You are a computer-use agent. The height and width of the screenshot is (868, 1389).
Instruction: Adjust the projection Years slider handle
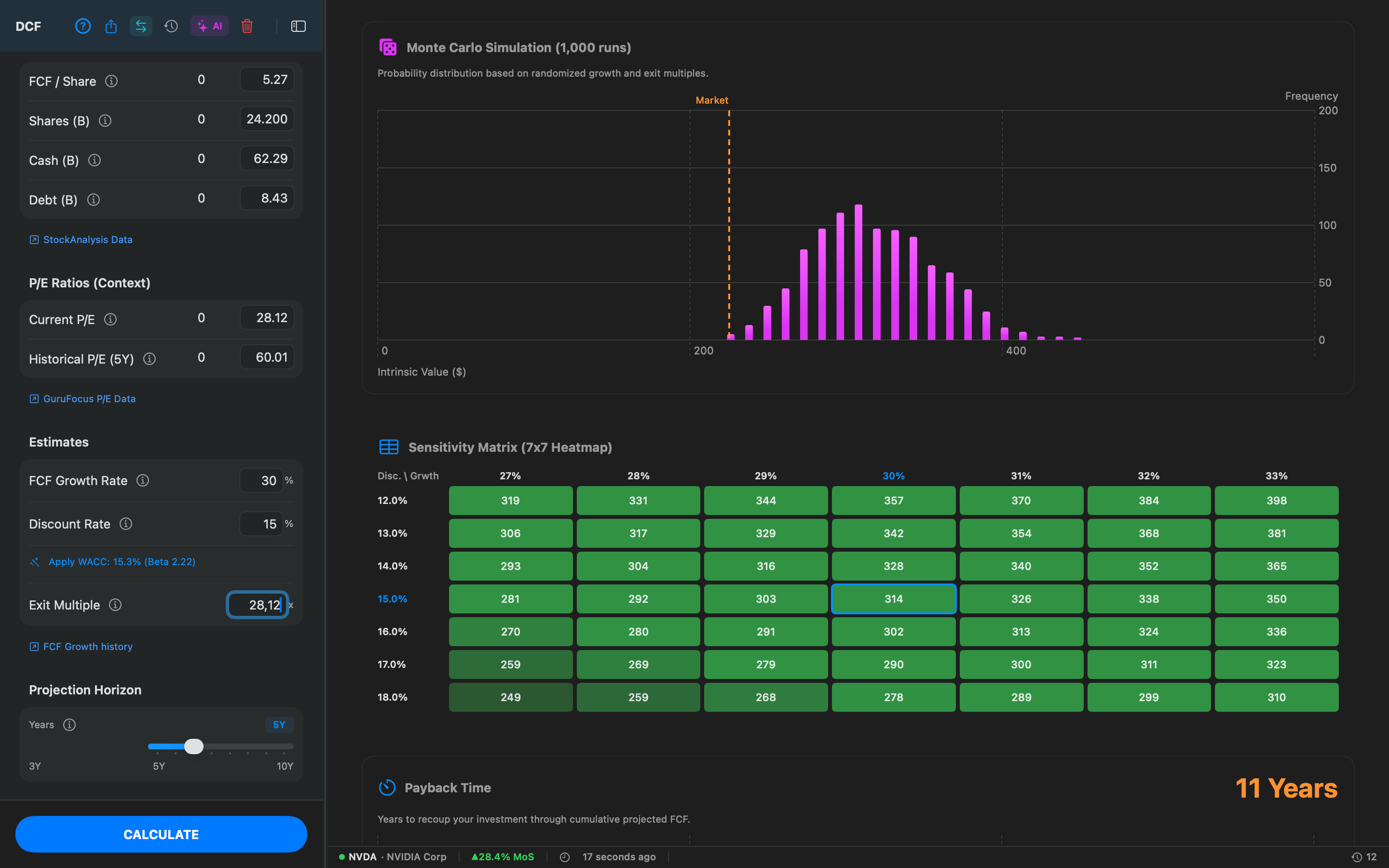pos(194,746)
